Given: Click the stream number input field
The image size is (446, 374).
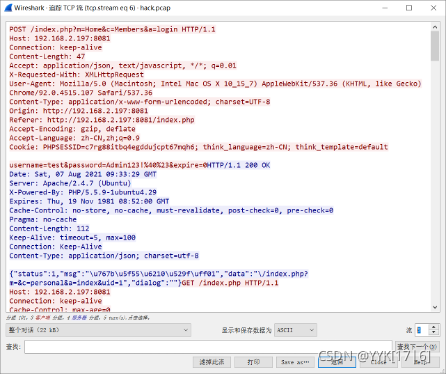Looking at the screenshot, I should 422,330.
